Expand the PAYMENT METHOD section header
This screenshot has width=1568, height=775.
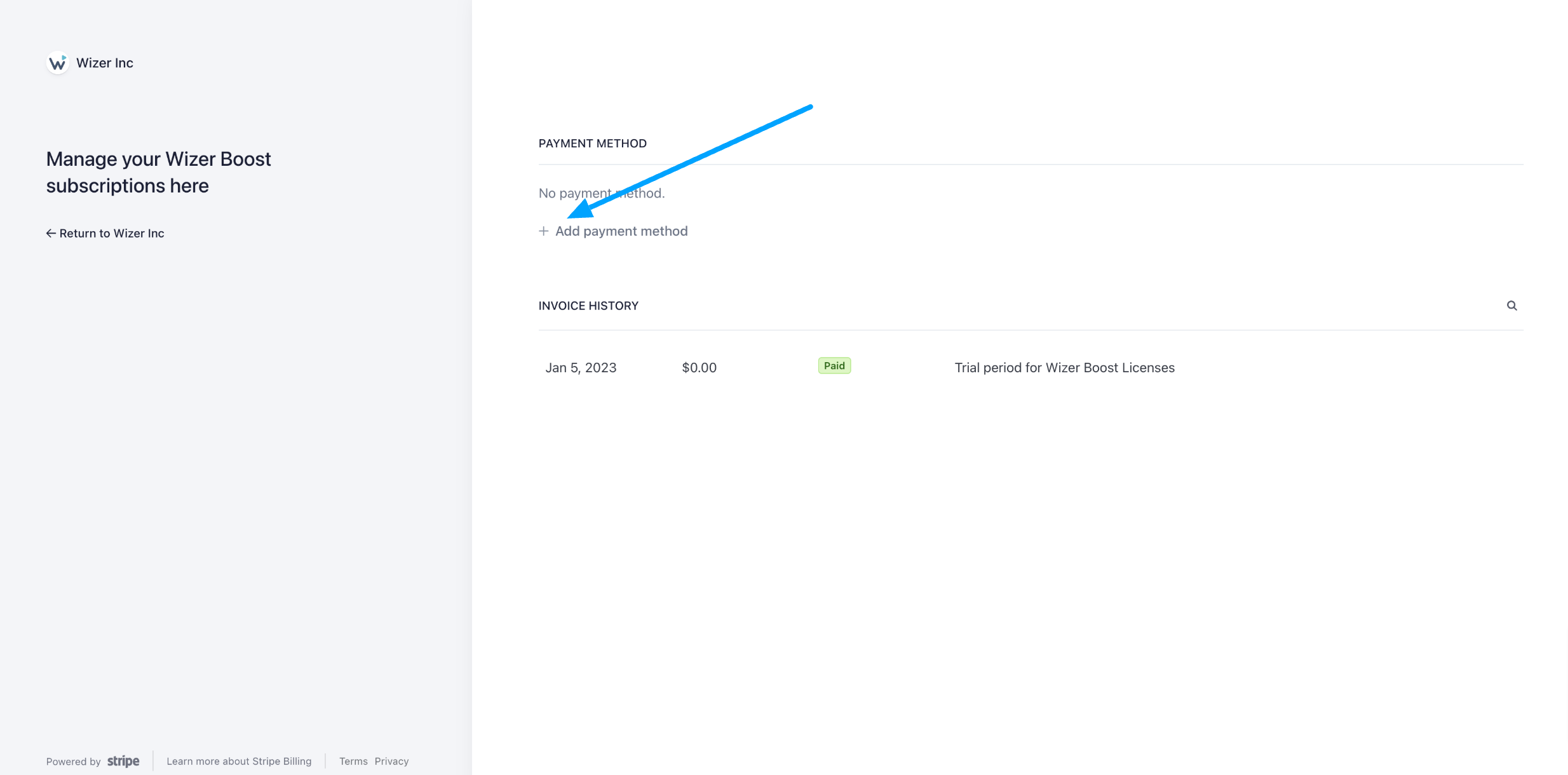click(x=592, y=143)
